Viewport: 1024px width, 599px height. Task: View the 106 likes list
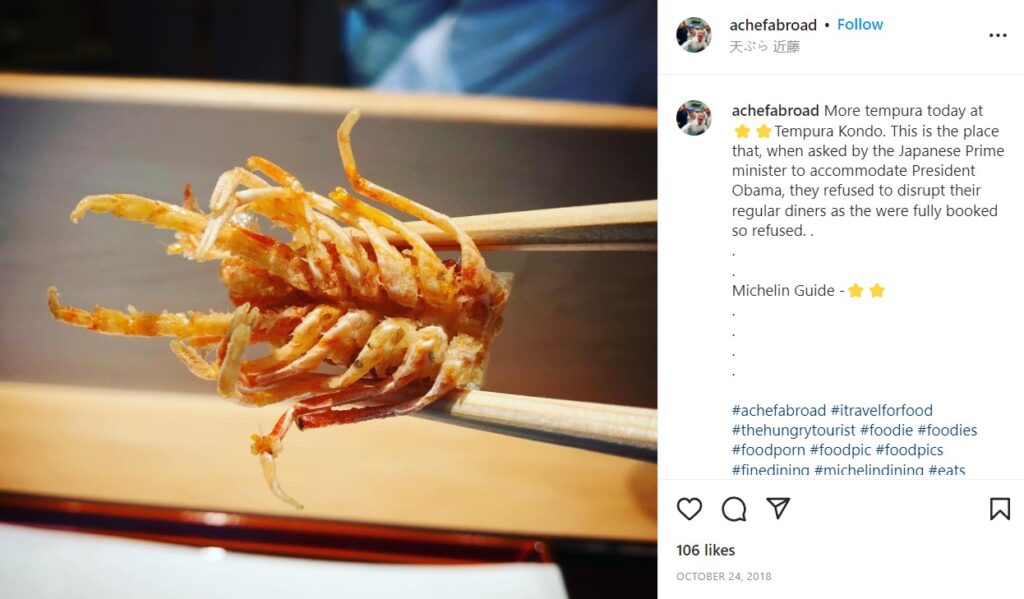705,550
